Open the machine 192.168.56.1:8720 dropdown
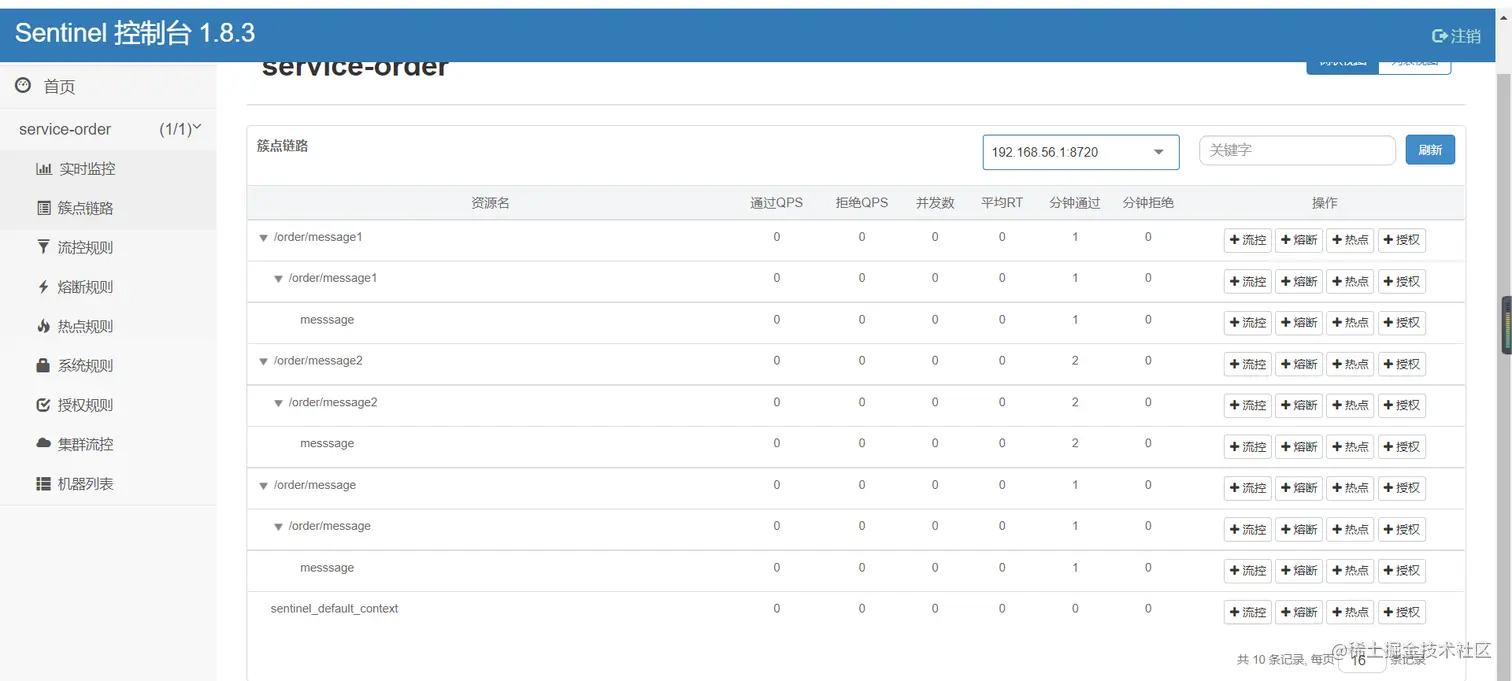 pyautogui.click(x=1080, y=152)
